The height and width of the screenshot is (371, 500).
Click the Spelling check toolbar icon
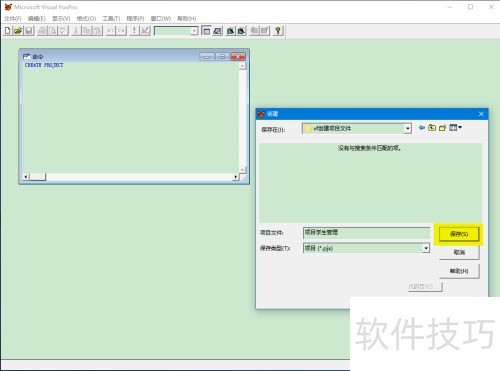pyautogui.click(x=63, y=31)
